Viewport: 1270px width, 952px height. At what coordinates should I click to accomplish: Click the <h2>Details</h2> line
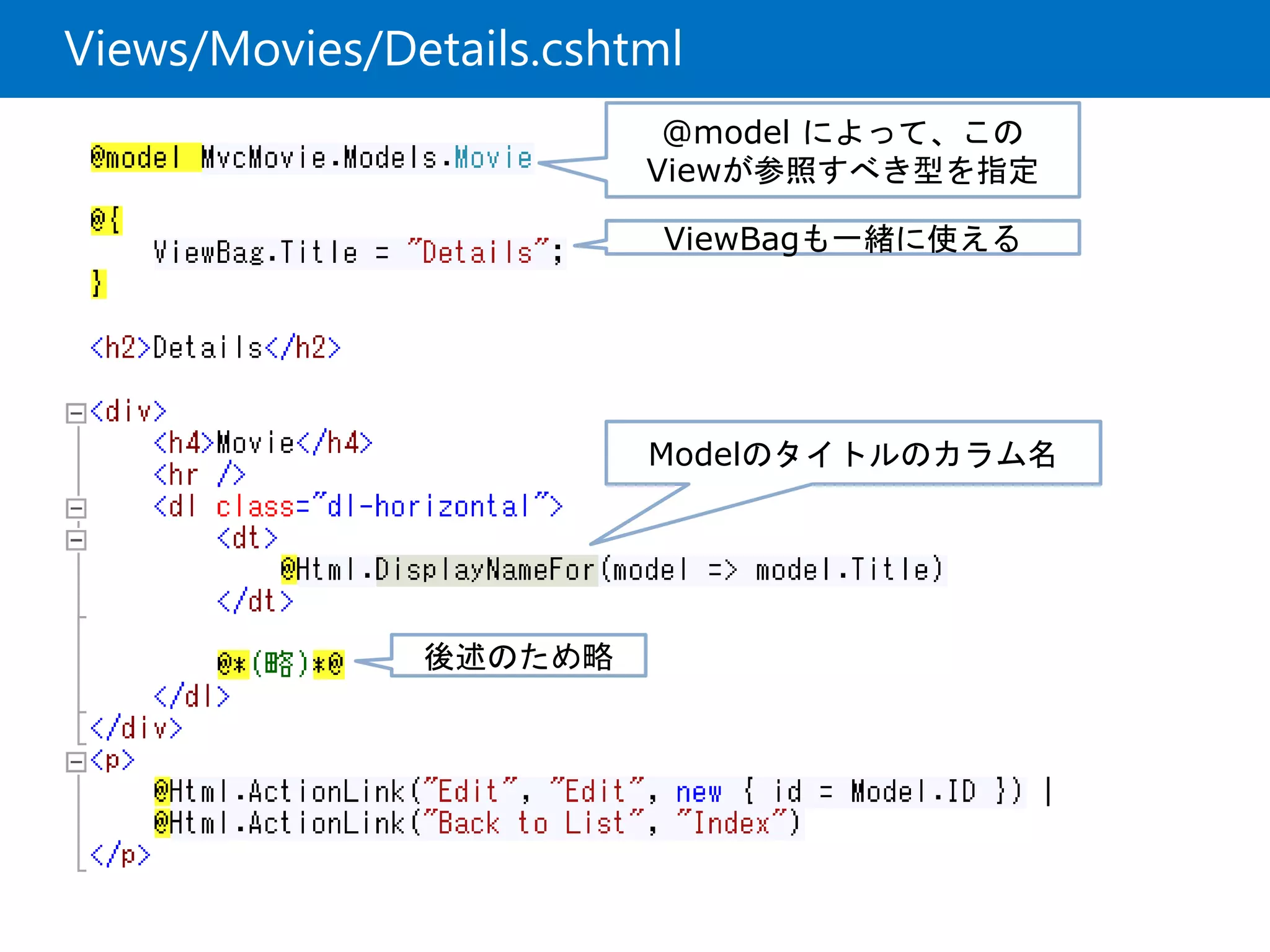point(216,348)
